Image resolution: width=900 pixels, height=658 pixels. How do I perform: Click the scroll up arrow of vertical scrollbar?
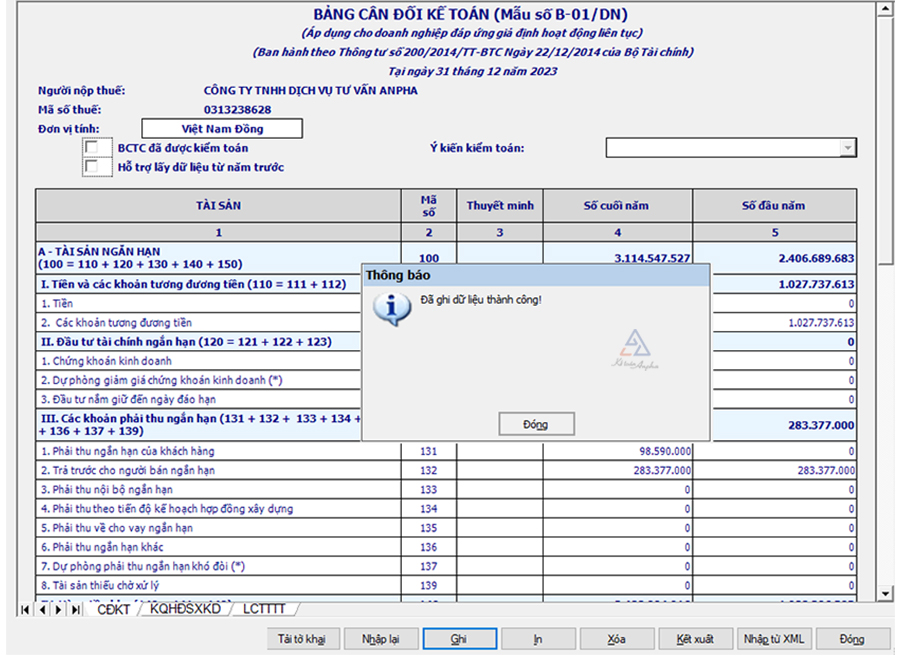884,11
